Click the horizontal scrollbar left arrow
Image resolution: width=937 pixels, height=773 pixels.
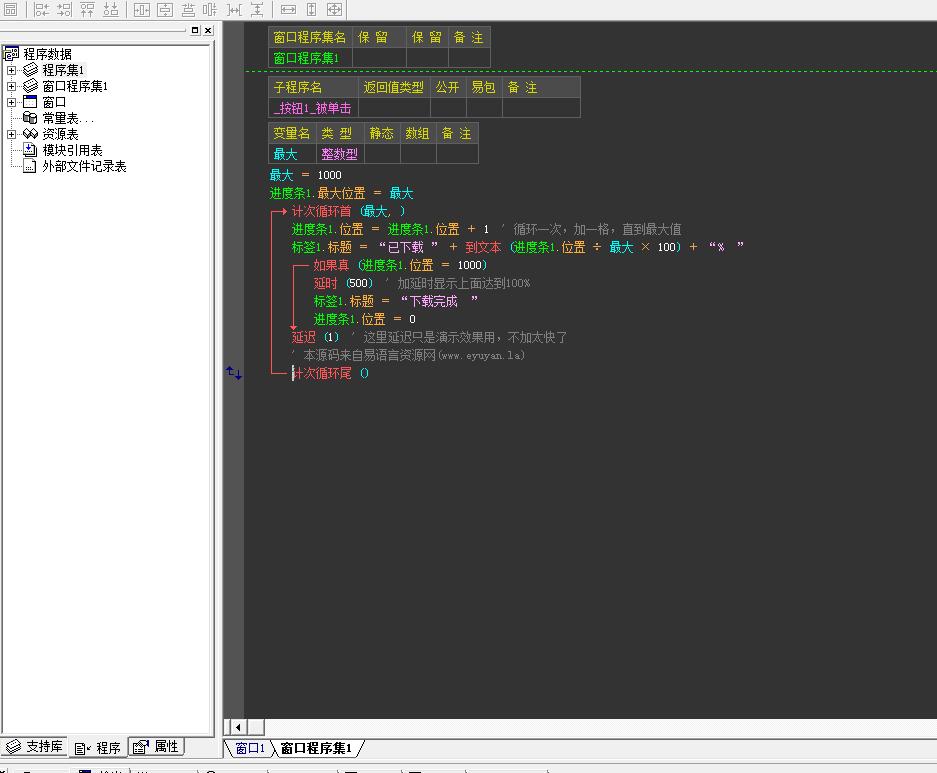pyautogui.click(x=237, y=727)
